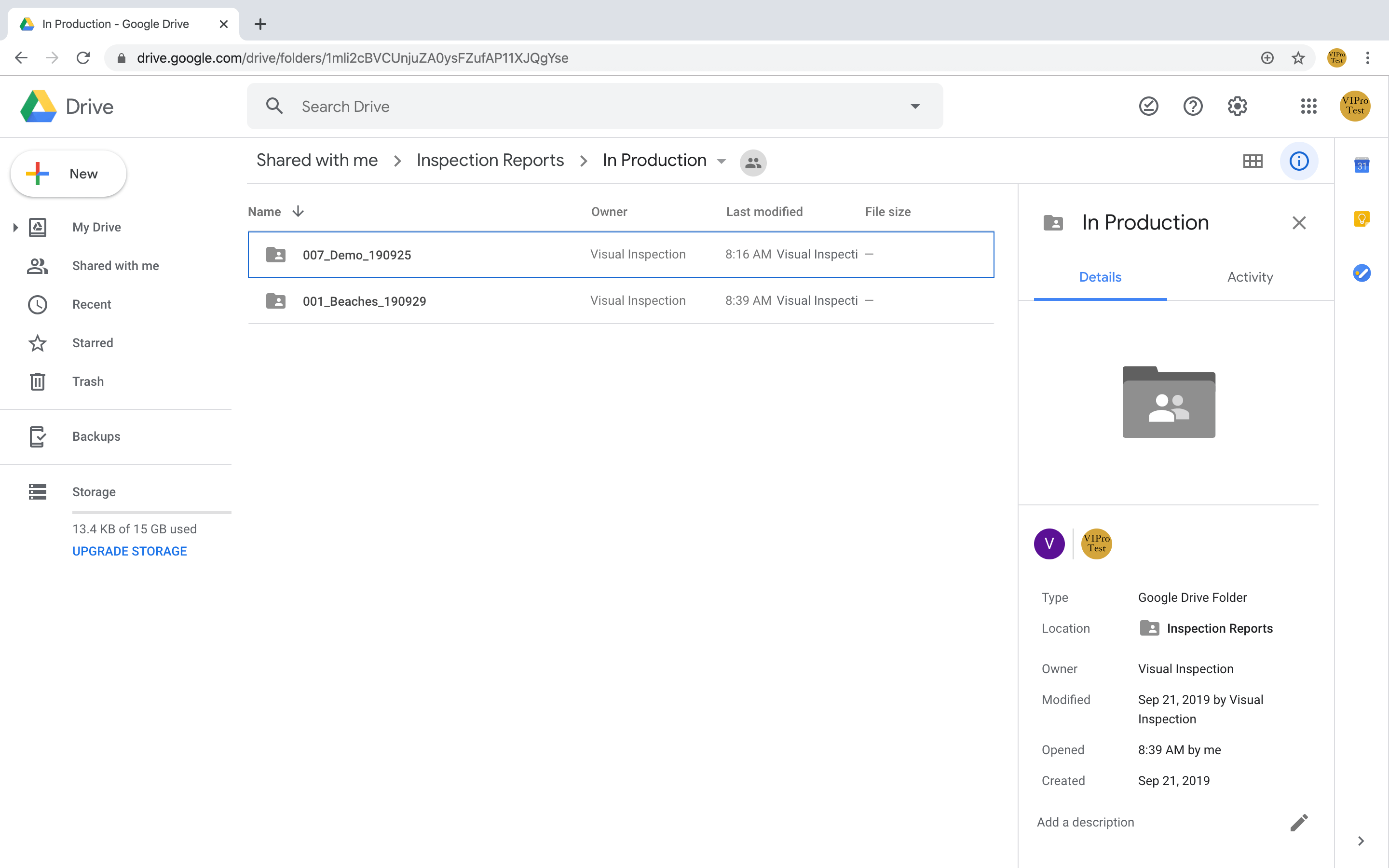This screenshot has width=1389, height=868.
Task: Click the shared people icon by breadcrumb
Action: 753,163
